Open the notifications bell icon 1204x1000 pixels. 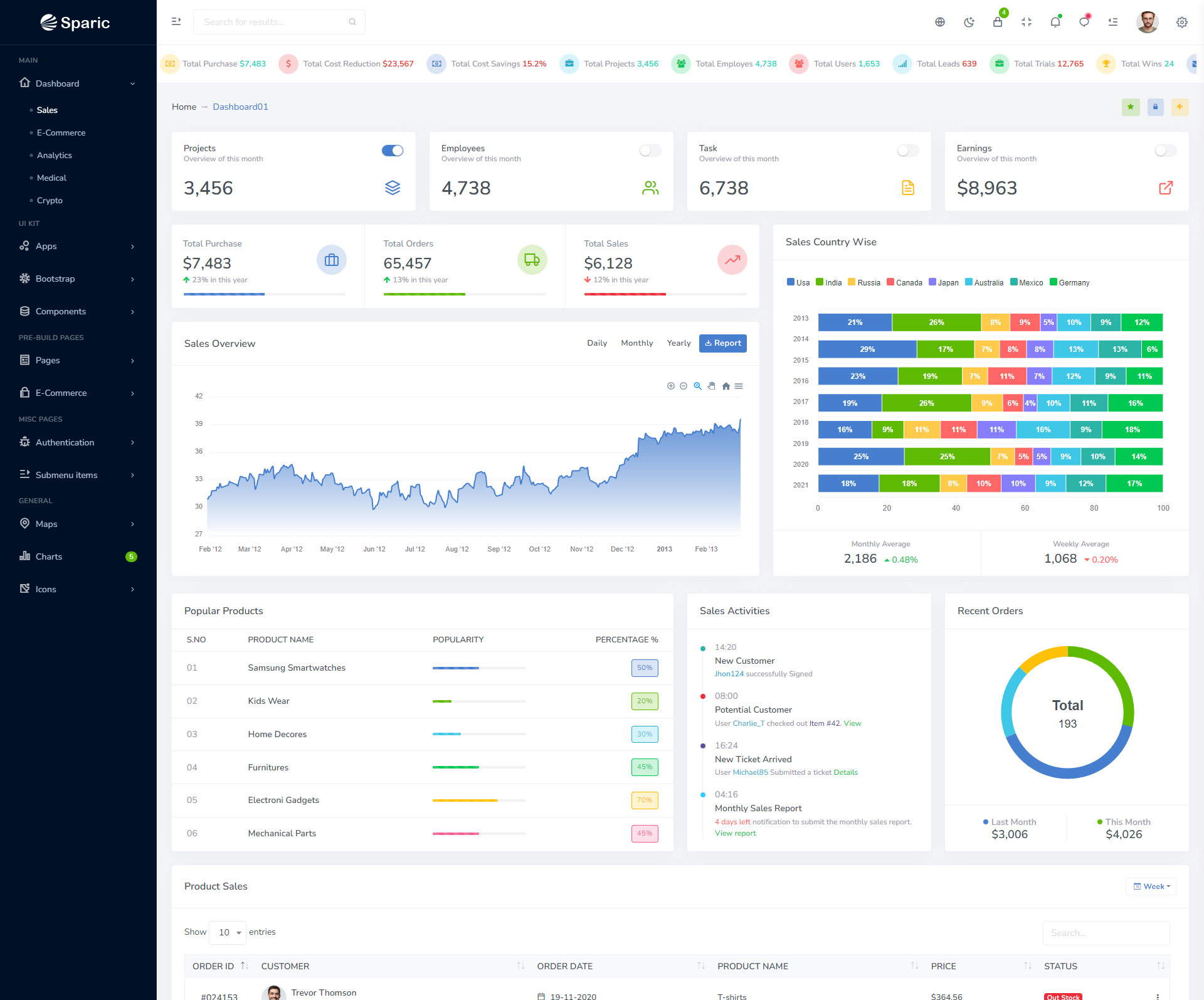point(1055,23)
